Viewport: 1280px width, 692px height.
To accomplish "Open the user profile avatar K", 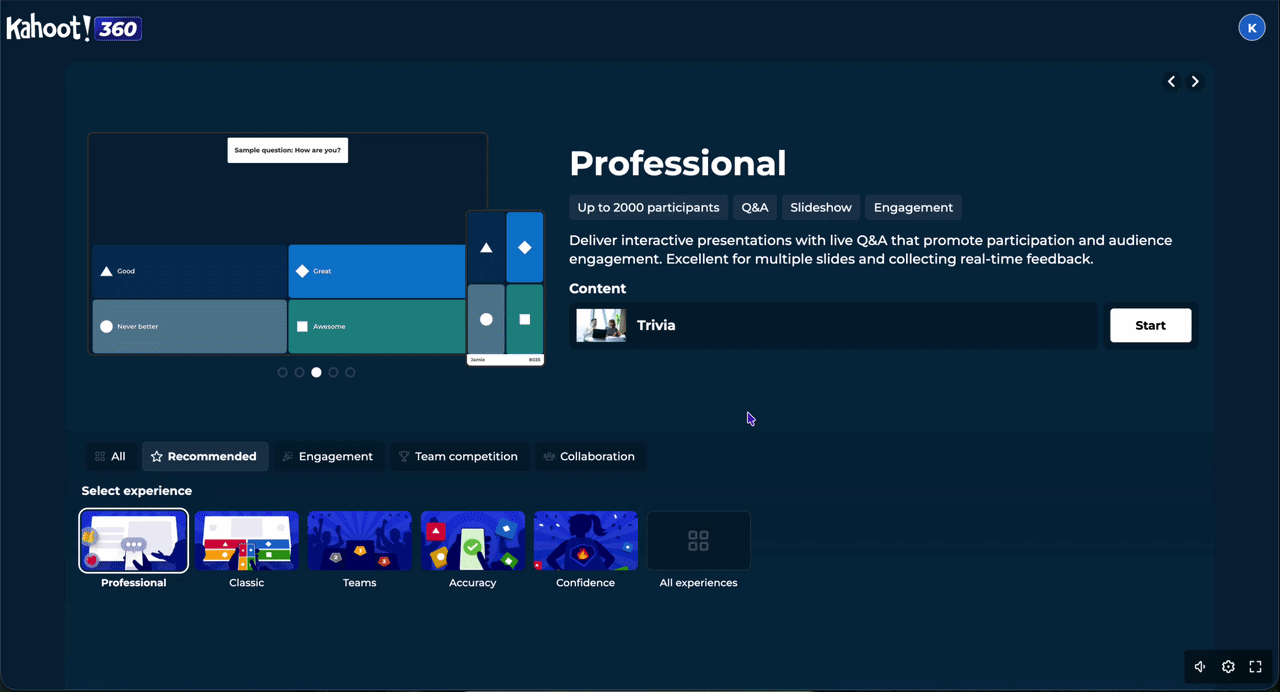I will click(1252, 27).
